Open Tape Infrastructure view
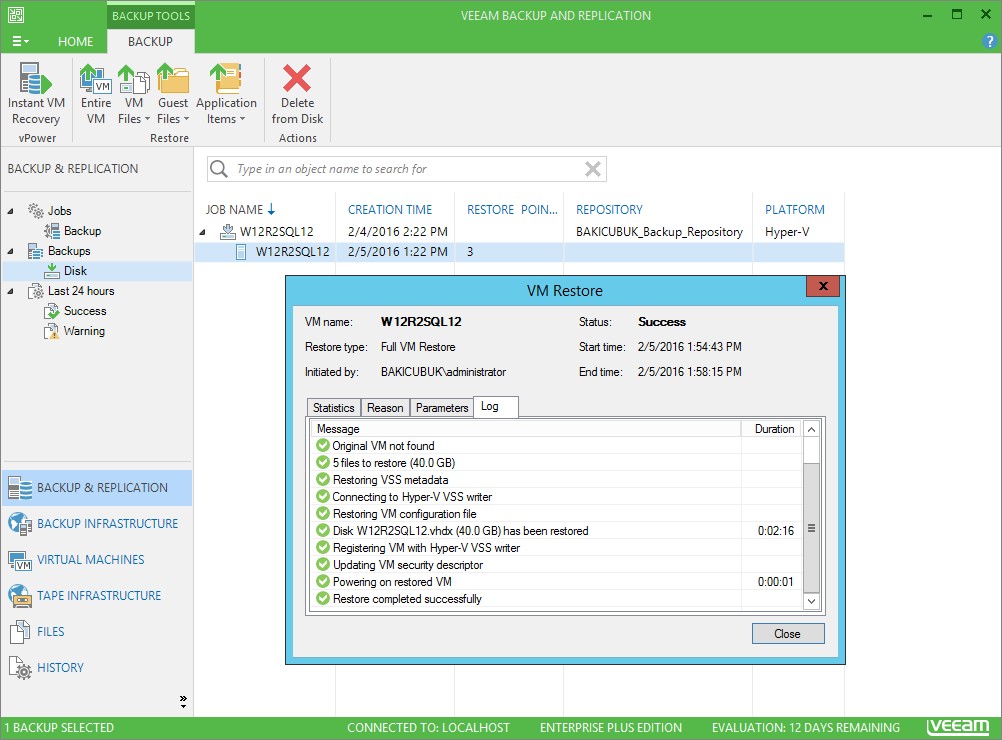The image size is (1002, 740). coord(96,596)
